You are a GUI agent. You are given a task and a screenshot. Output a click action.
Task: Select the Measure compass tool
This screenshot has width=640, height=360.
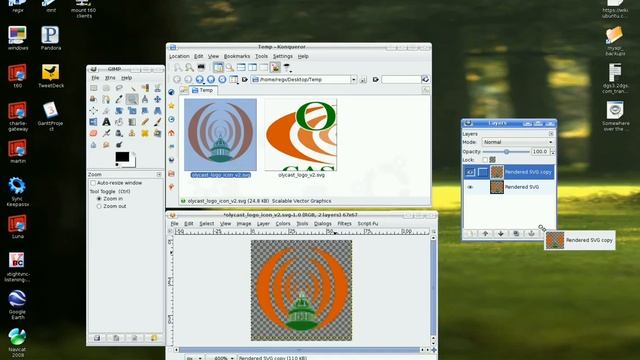pyautogui.click(x=144, y=99)
